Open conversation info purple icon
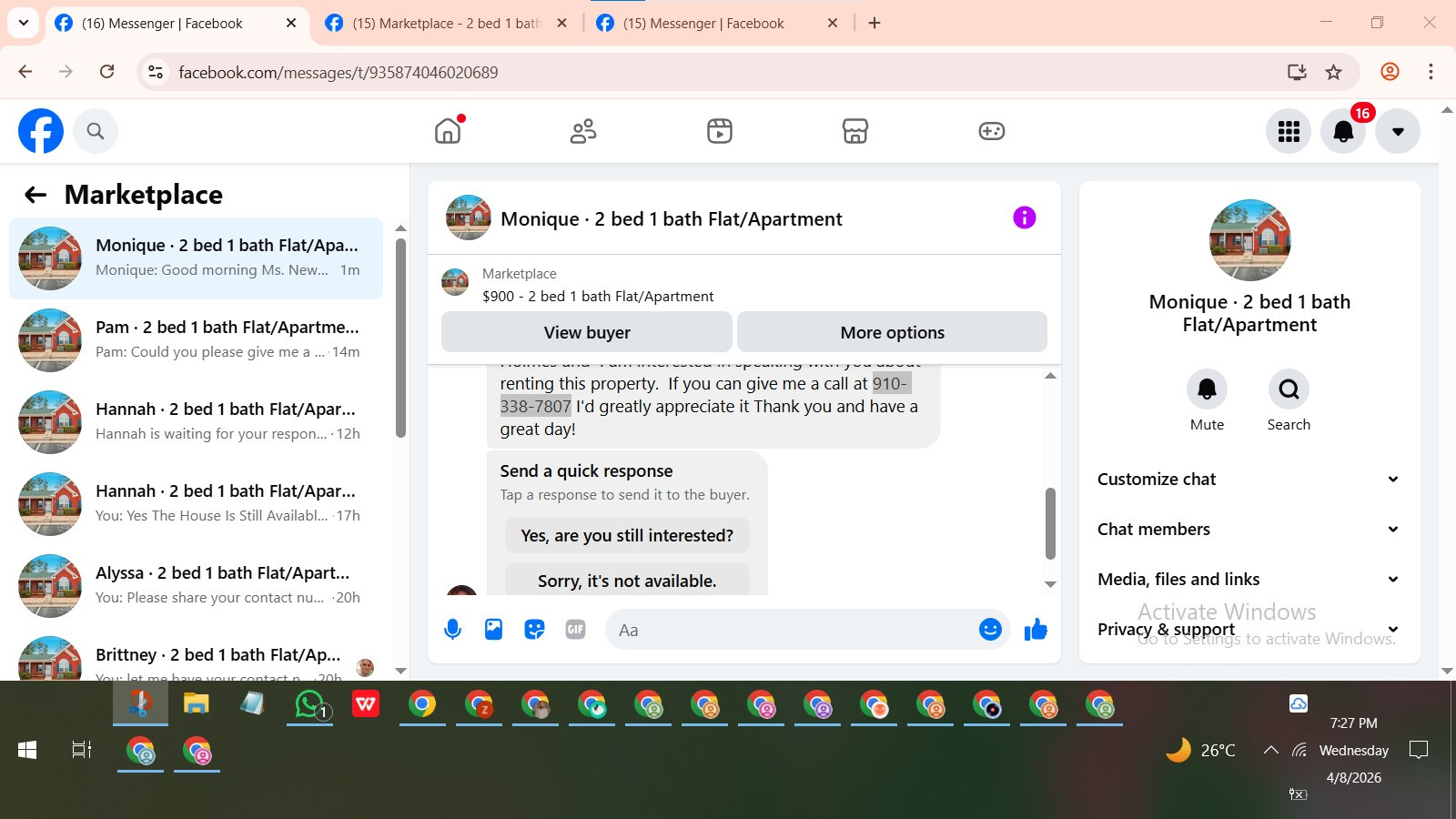Image resolution: width=1456 pixels, height=819 pixels. 1025,217
